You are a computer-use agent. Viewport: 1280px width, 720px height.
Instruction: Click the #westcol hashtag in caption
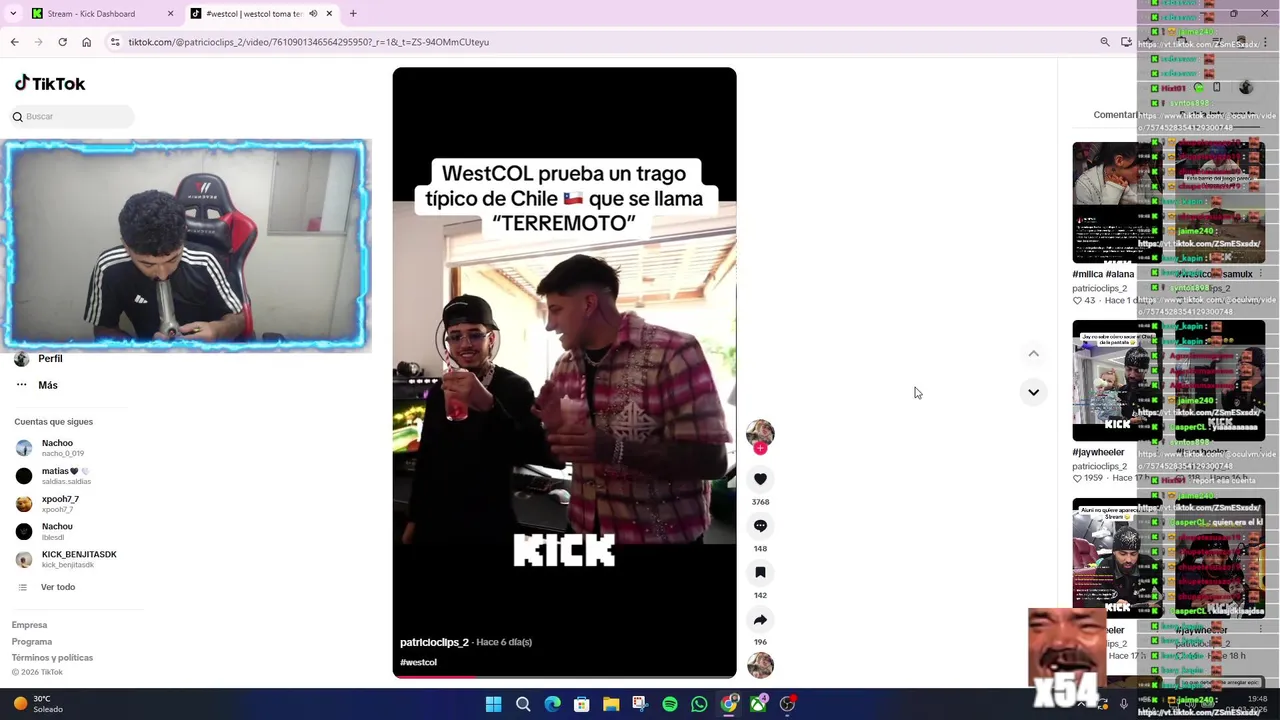[x=418, y=662]
